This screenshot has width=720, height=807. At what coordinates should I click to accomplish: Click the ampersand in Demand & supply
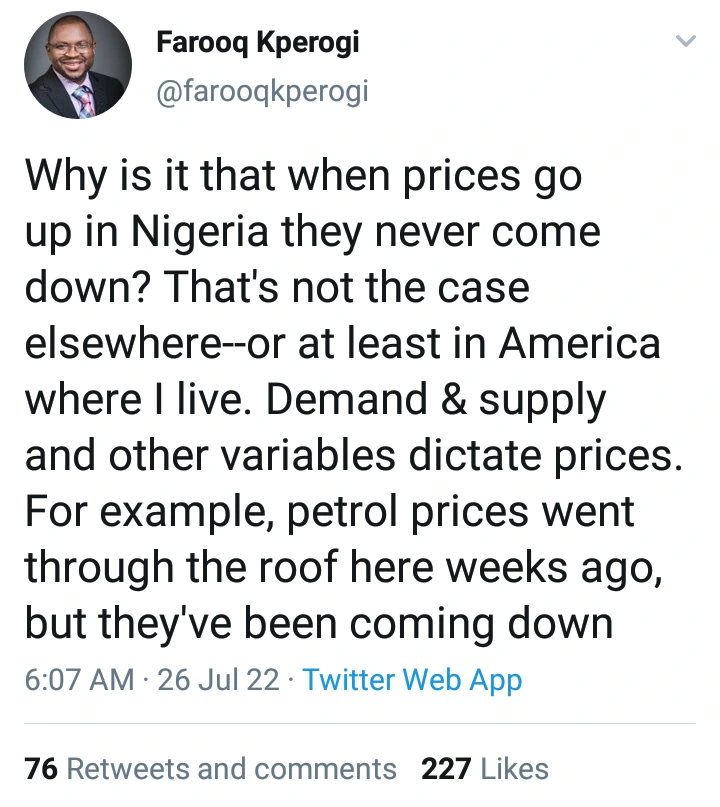pyautogui.click(x=445, y=400)
